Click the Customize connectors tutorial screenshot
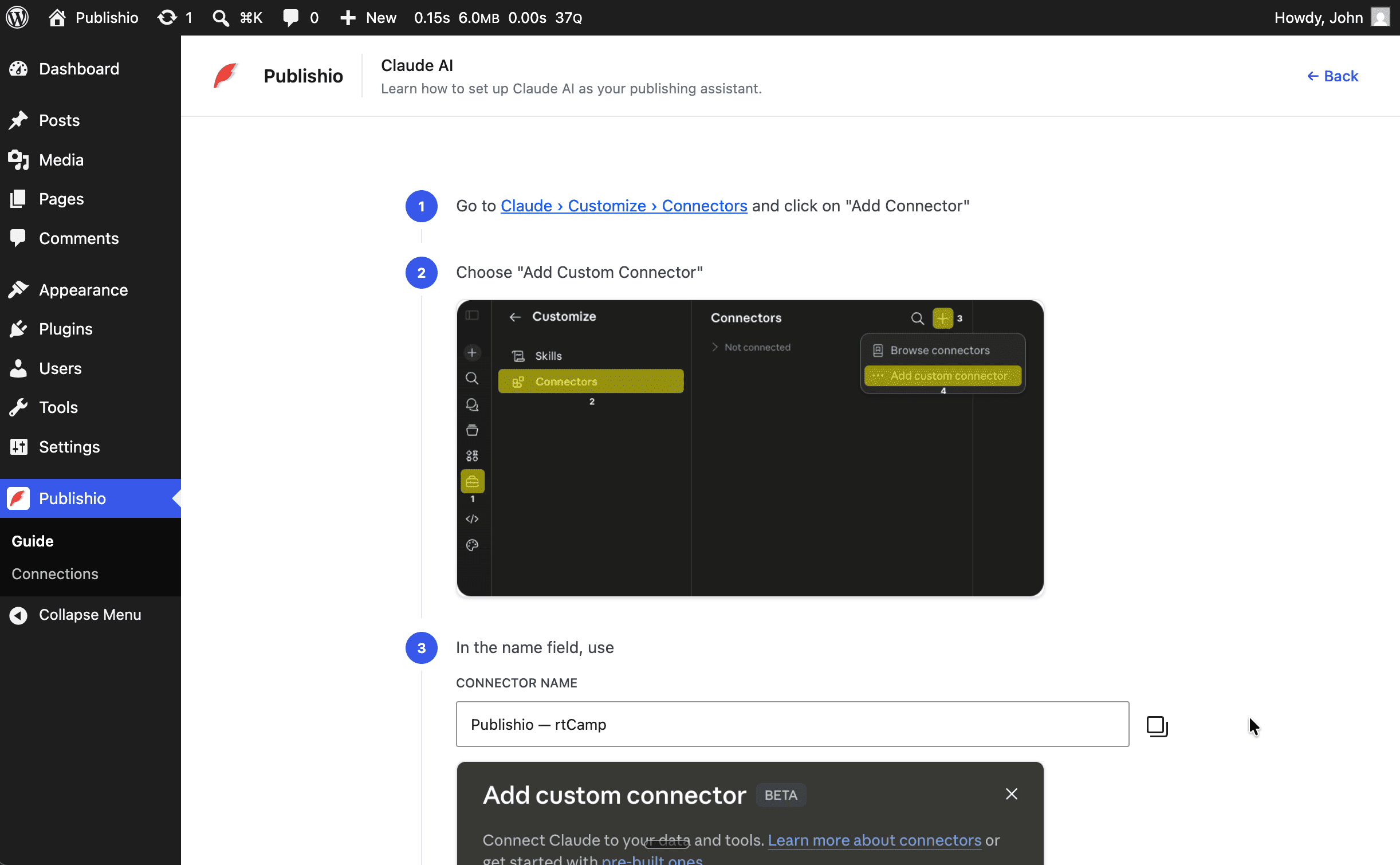The width and height of the screenshot is (1400, 865). pyautogui.click(x=750, y=448)
